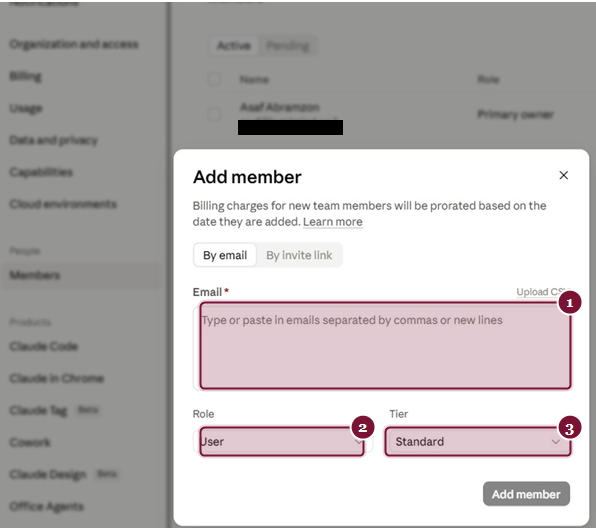Check the Asaf Abramzon row checkbox

tap(214, 114)
